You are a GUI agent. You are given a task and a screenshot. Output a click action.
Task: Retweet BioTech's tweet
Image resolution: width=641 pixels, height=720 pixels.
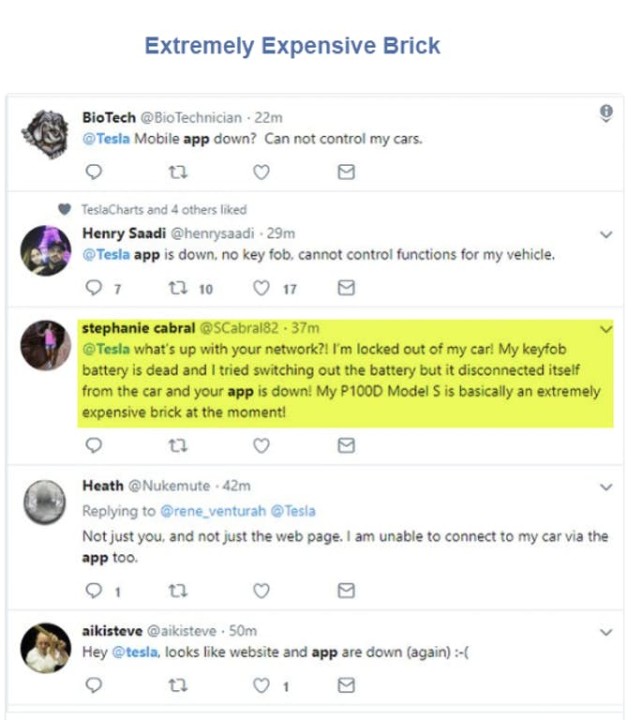click(177, 172)
